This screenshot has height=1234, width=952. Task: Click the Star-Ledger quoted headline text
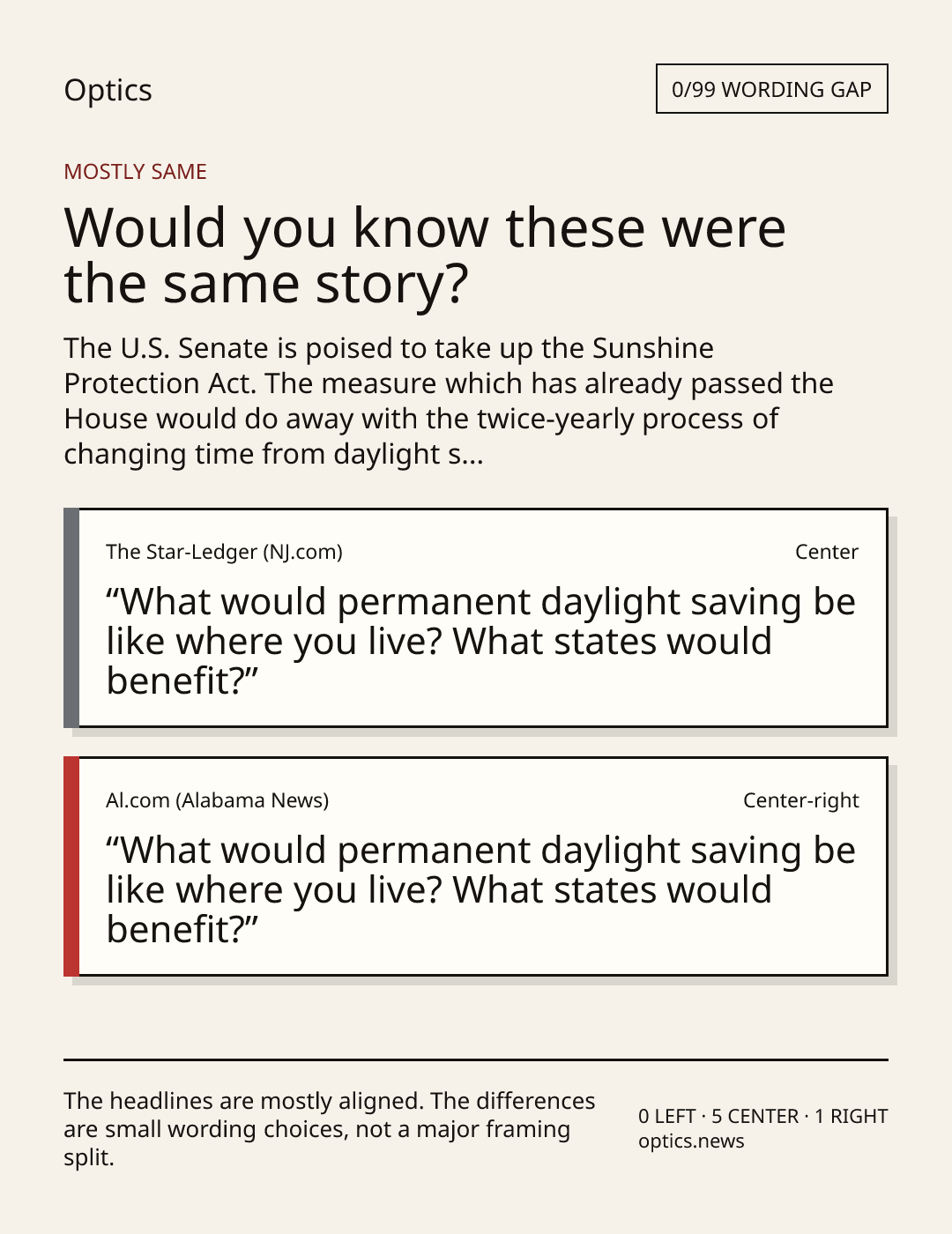click(x=481, y=641)
